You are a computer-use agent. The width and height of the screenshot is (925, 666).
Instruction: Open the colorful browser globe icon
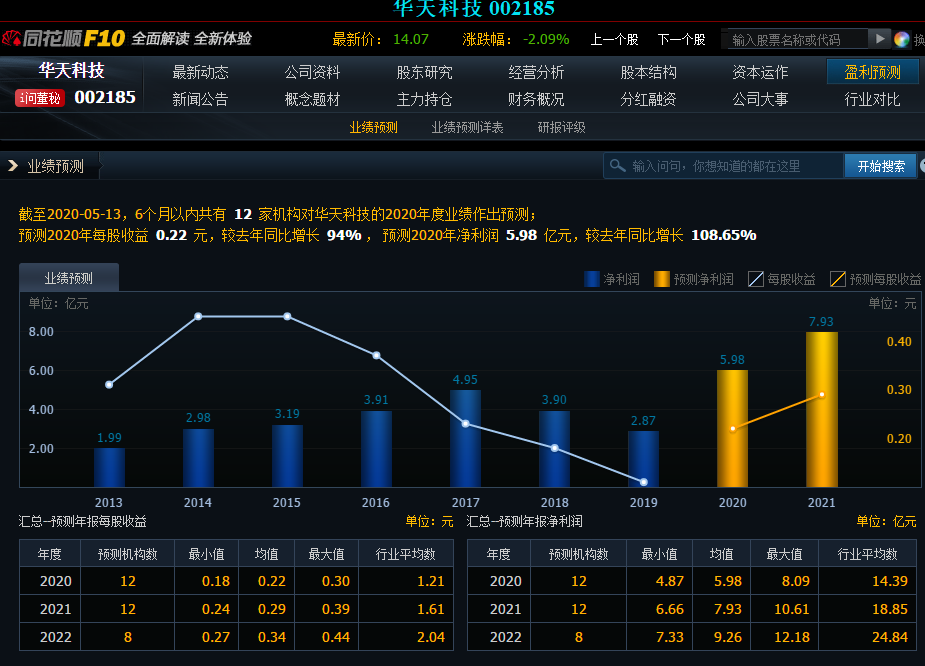coord(901,40)
